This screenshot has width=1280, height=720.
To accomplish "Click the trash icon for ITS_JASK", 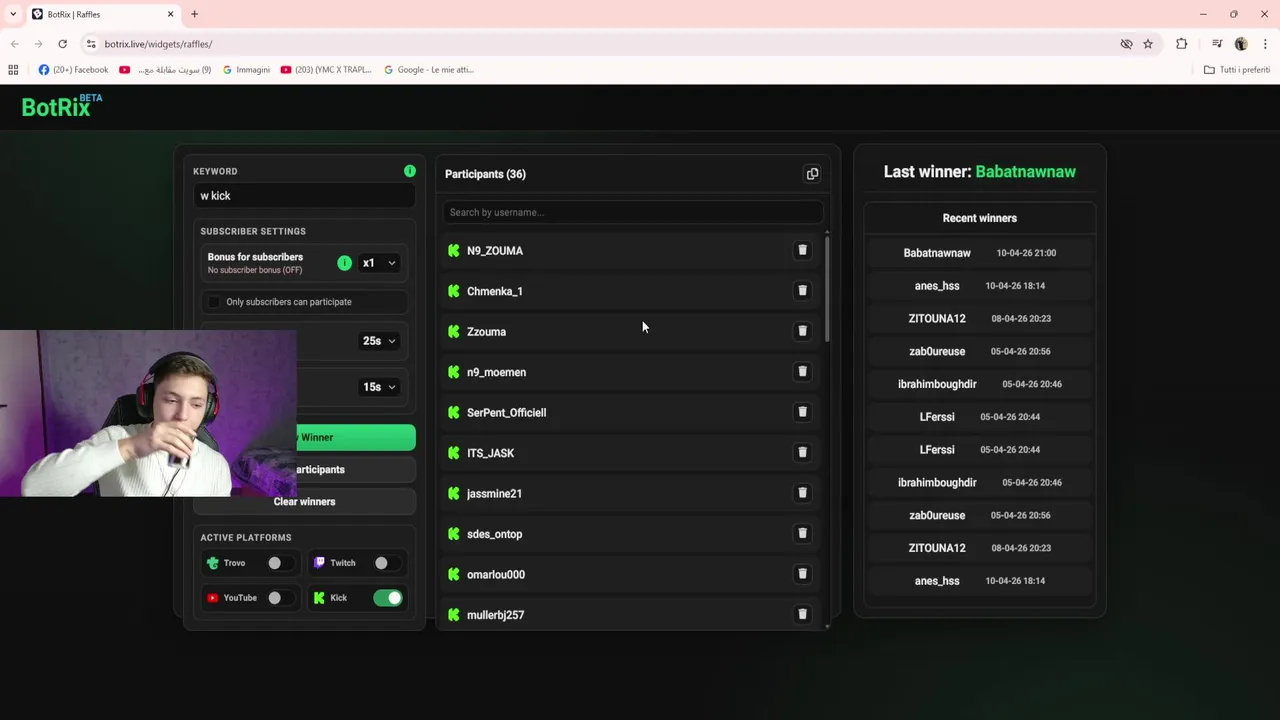I will coord(802,452).
